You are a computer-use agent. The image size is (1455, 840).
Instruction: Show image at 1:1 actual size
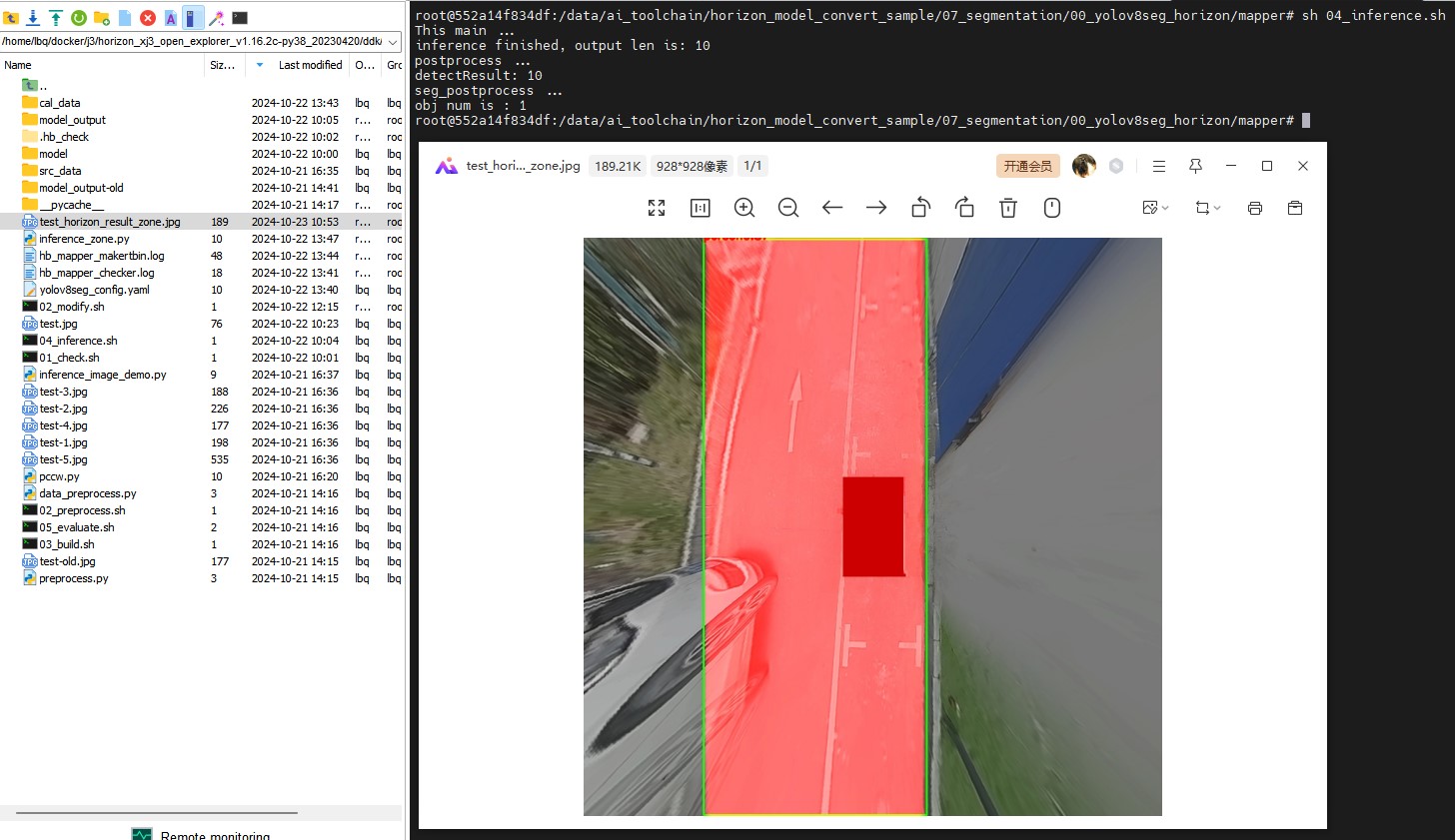701,208
